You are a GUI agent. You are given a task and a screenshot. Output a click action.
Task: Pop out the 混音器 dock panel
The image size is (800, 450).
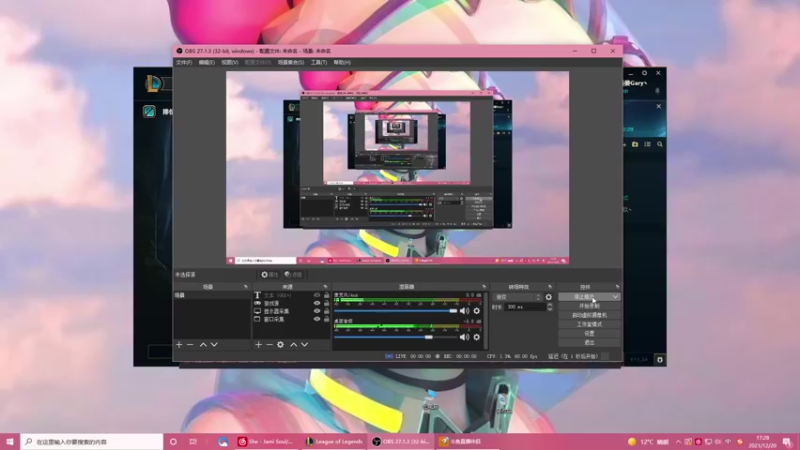pyautogui.click(x=484, y=287)
